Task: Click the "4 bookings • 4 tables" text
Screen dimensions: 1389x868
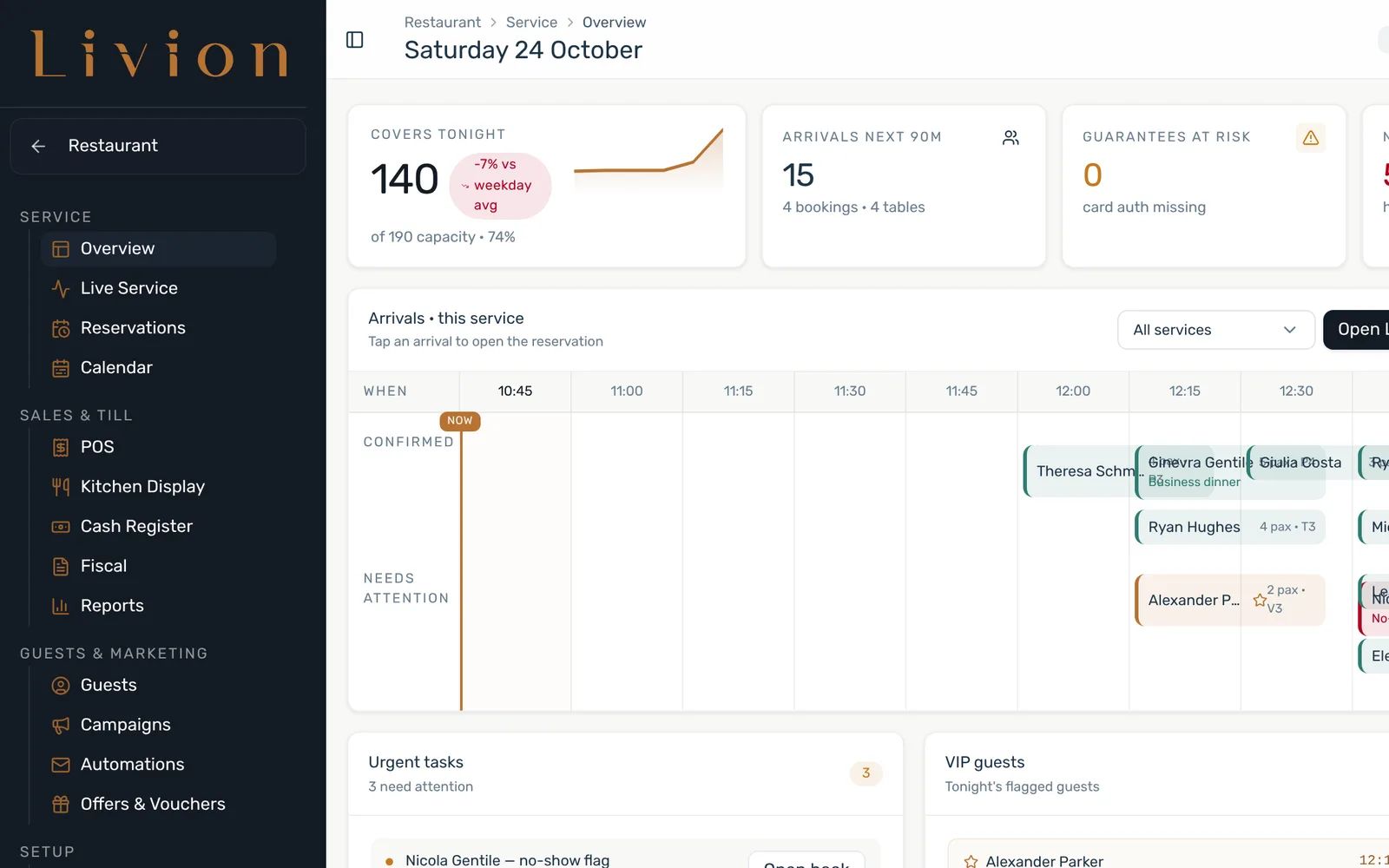Action: [x=853, y=207]
